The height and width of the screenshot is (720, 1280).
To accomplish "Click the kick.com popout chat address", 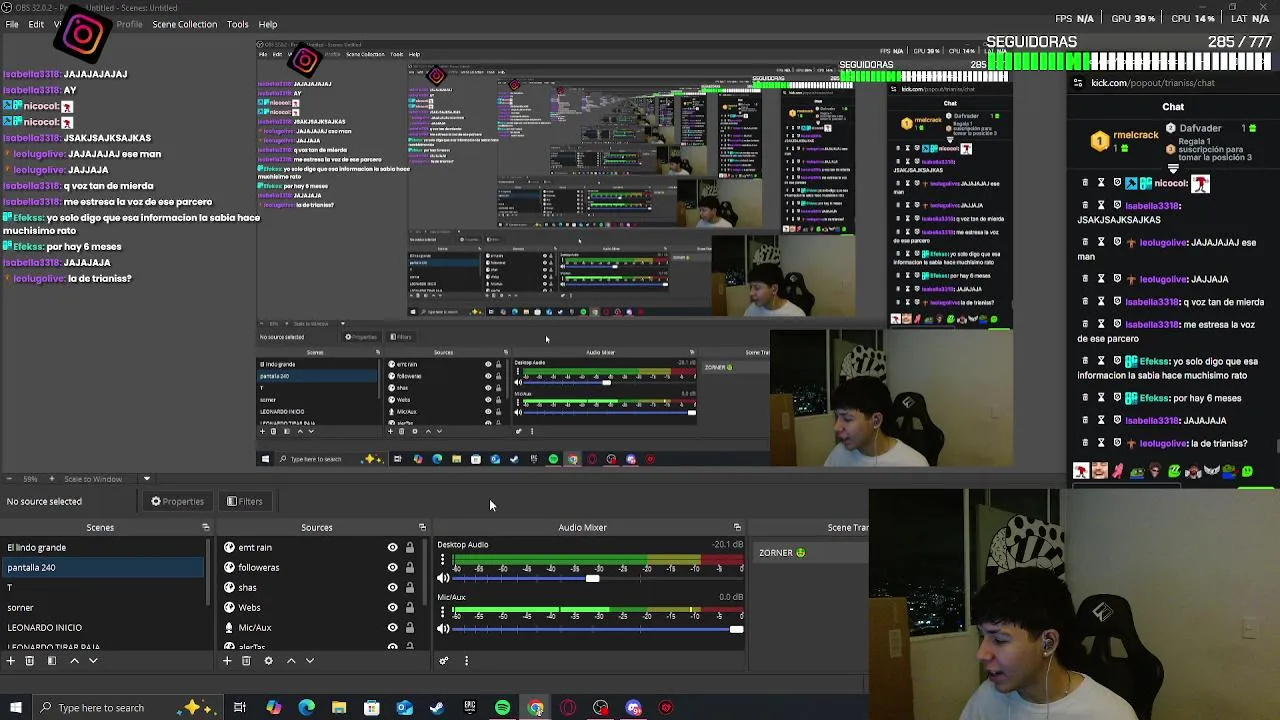I will pyautogui.click(x=1153, y=83).
